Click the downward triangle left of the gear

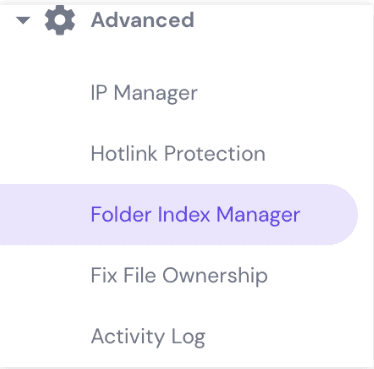[x=23, y=21]
